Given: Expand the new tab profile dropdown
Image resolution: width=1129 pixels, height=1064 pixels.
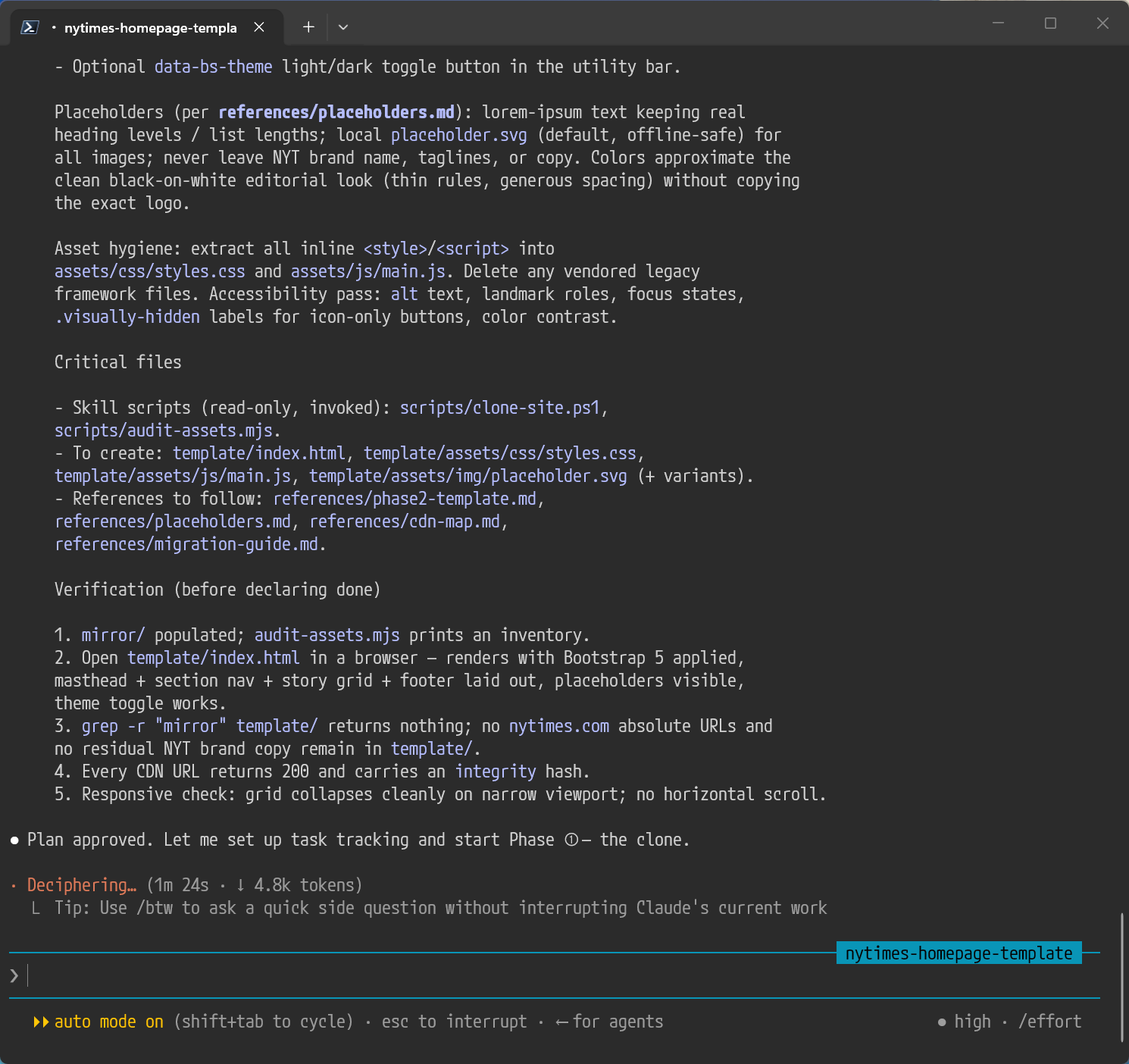Looking at the screenshot, I should click(343, 27).
